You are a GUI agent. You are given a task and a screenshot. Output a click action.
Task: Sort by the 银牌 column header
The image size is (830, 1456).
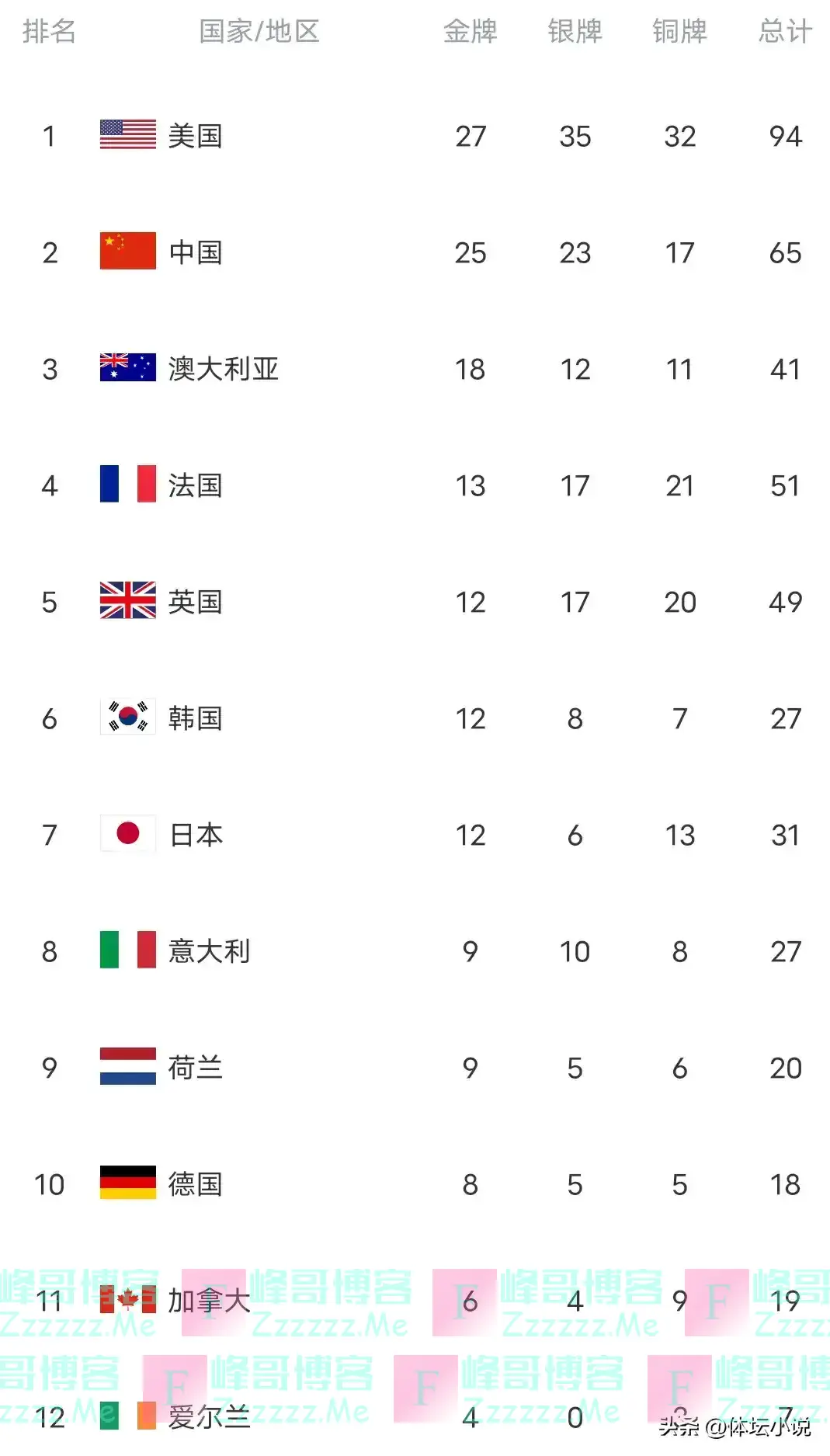pos(575,32)
